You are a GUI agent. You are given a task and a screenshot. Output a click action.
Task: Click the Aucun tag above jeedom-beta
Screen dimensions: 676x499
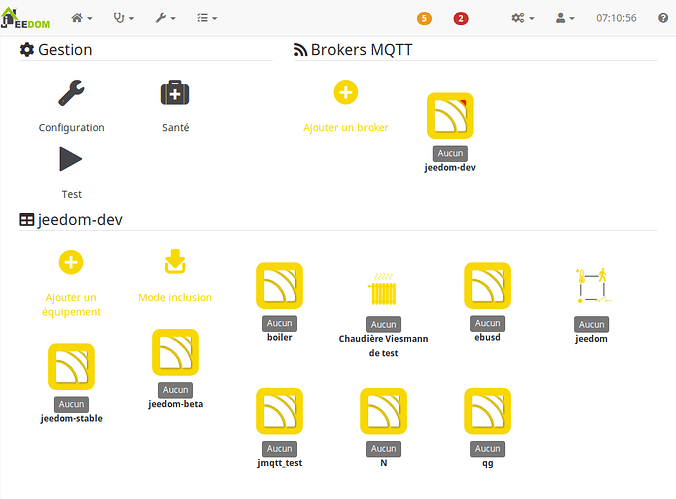click(x=175, y=390)
